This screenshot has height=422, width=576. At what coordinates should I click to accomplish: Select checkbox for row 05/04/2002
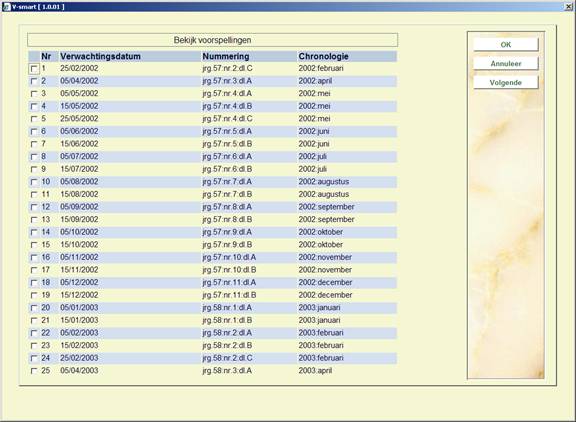point(34,81)
